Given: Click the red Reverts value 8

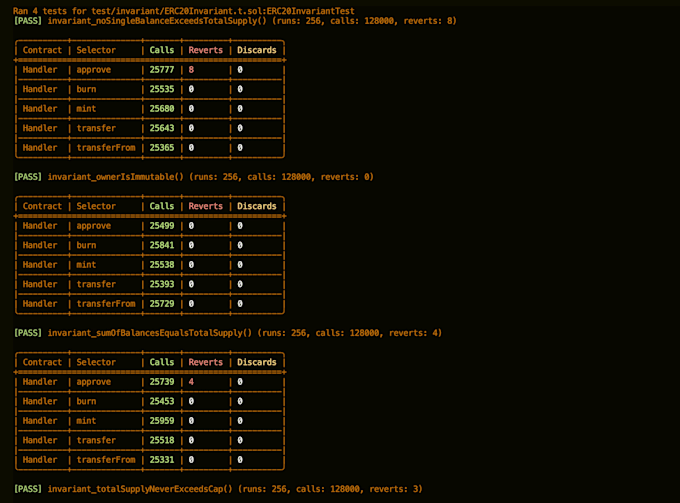Looking at the screenshot, I should click(191, 70).
